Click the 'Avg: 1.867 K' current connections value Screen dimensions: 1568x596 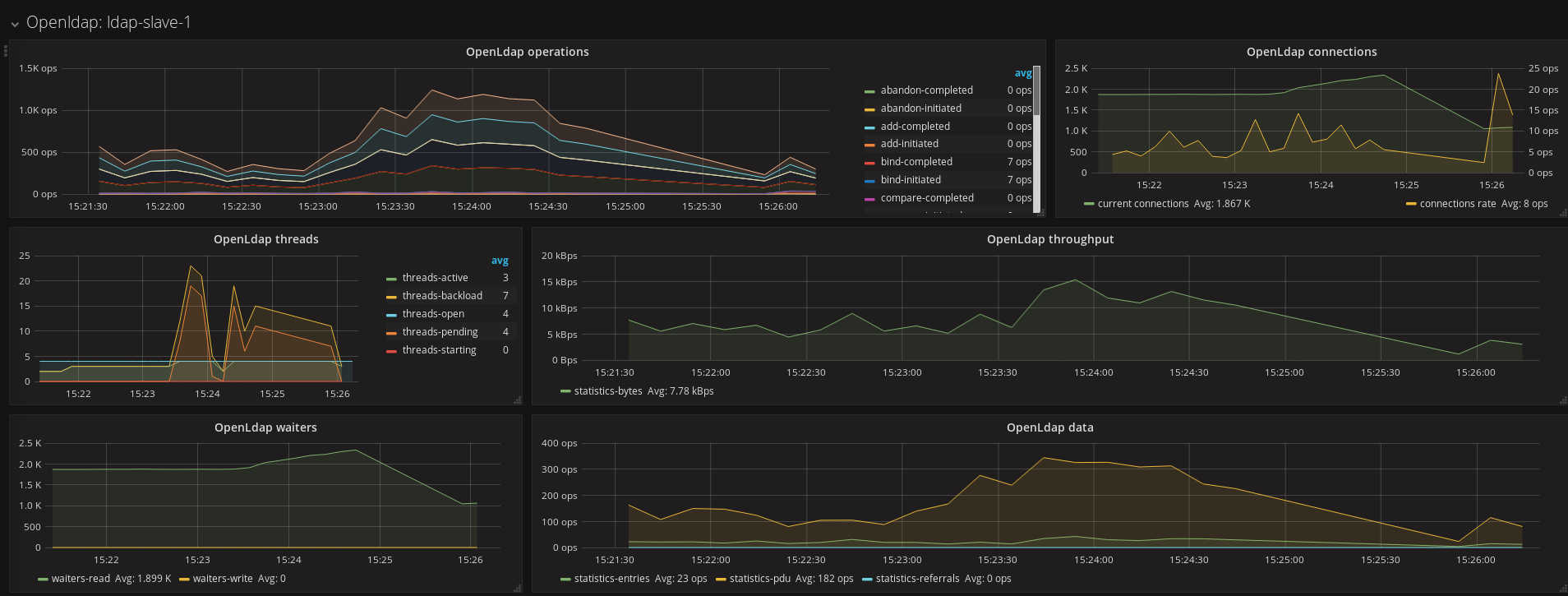1221,204
